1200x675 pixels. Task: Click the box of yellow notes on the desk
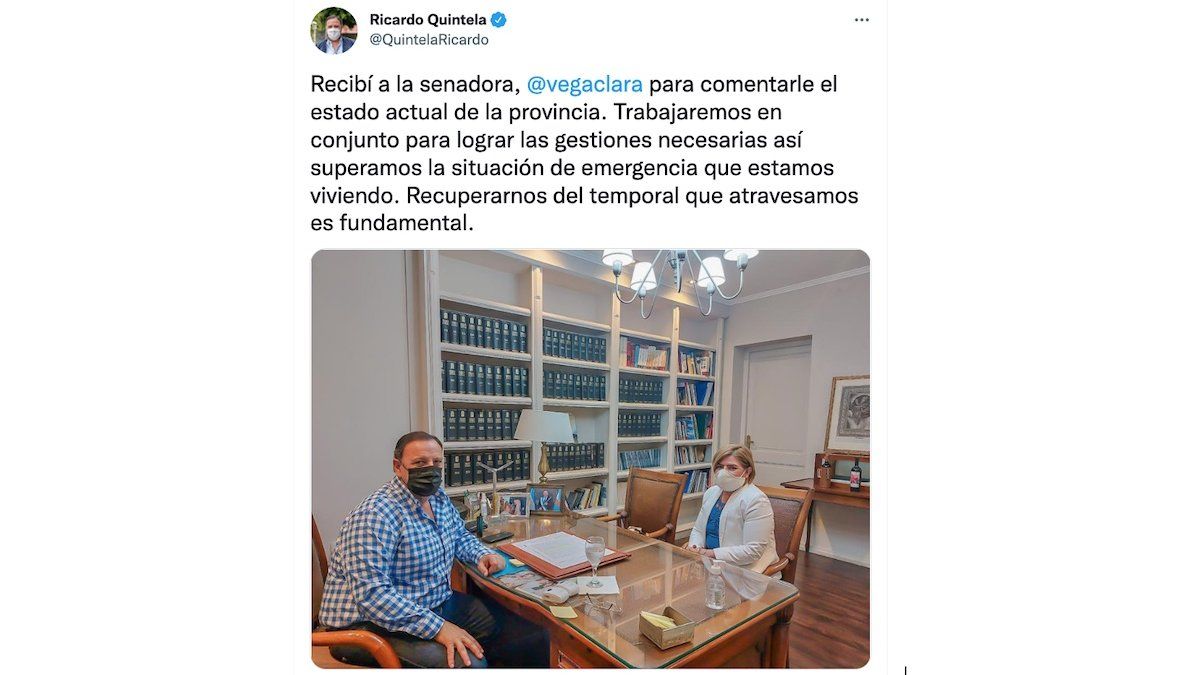(x=666, y=625)
